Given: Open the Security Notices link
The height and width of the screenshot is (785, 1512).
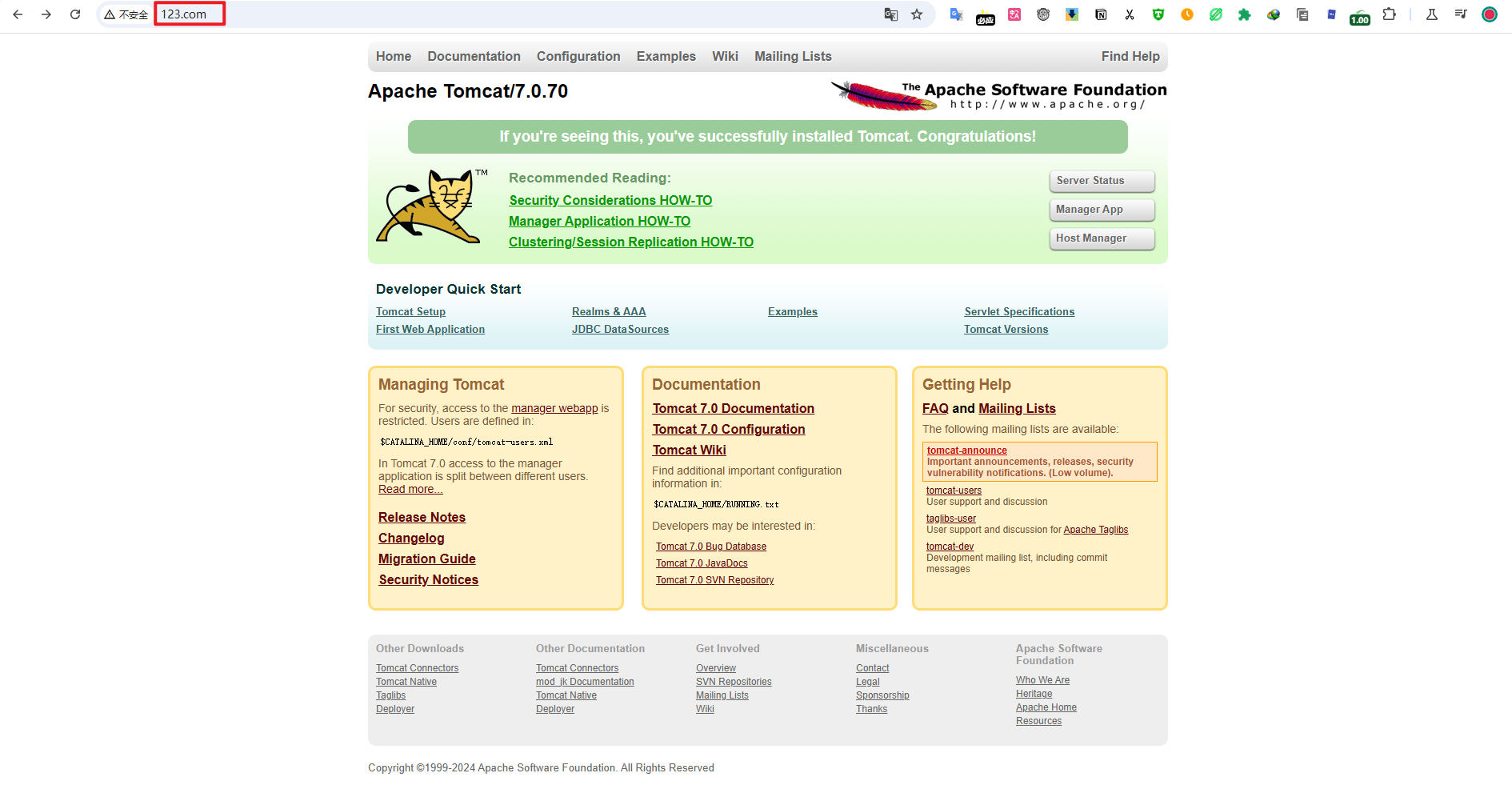Looking at the screenshot, I should pyautogui.click(x=428, y=579).
